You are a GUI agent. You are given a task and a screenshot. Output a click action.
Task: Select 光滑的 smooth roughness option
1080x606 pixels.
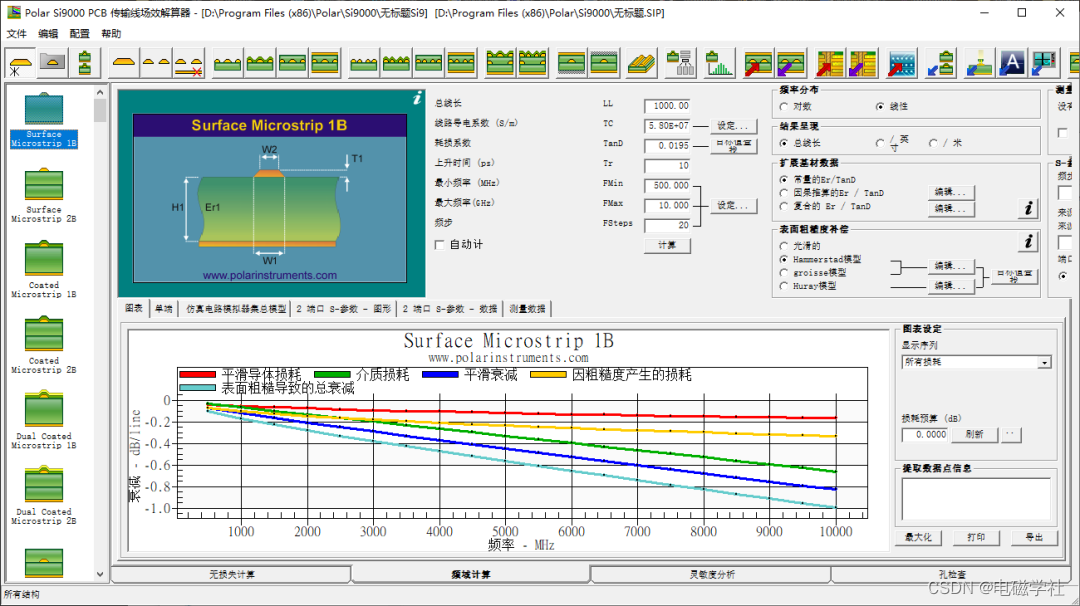[x=784, y=246]
